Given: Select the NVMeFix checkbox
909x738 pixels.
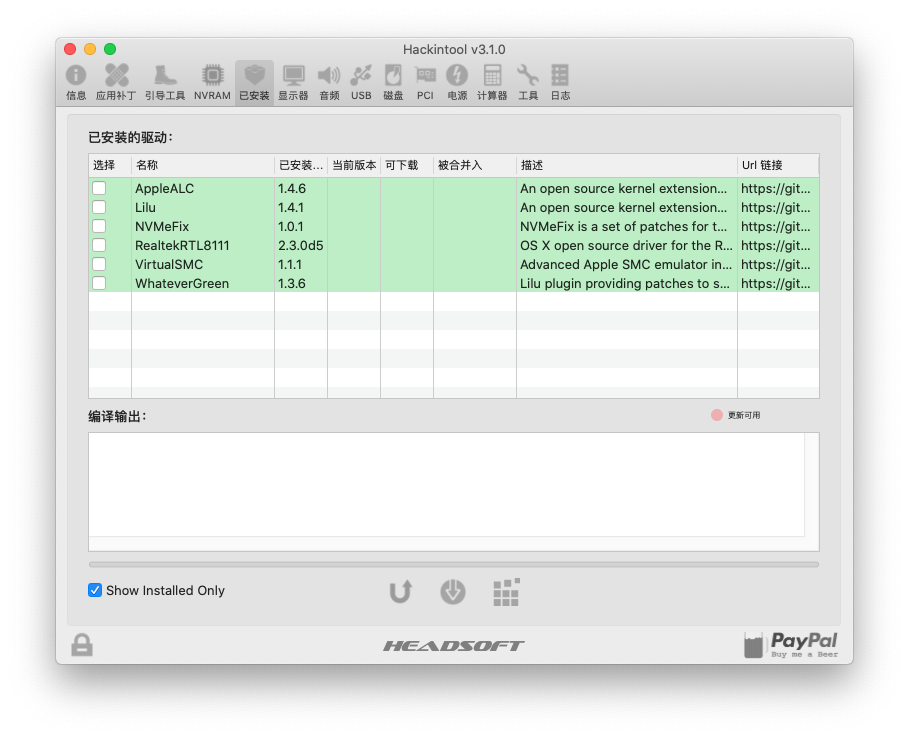Looking at the screenshot, I should point(99,226).
